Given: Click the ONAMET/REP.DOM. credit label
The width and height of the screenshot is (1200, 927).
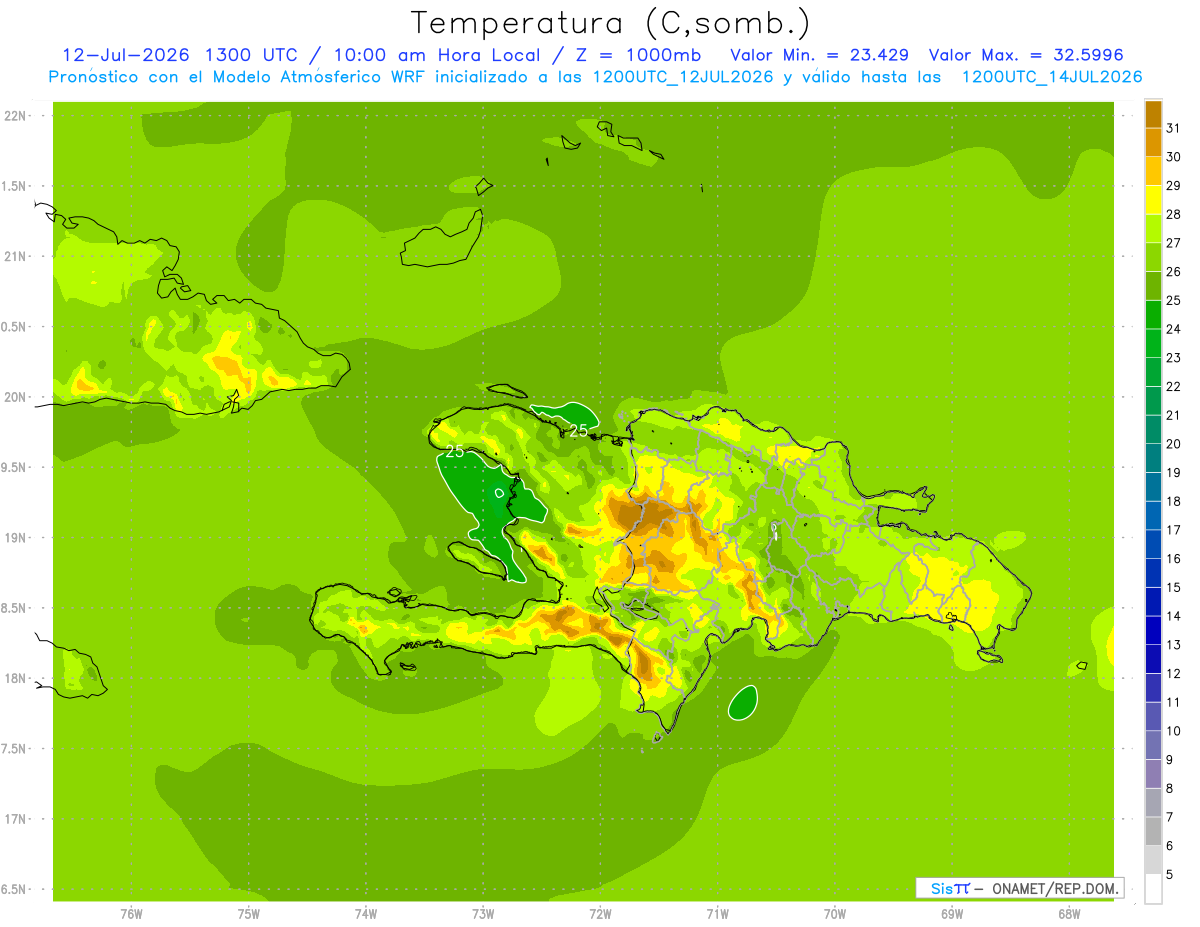Looking at the screenshot, I should point(1054,888).
